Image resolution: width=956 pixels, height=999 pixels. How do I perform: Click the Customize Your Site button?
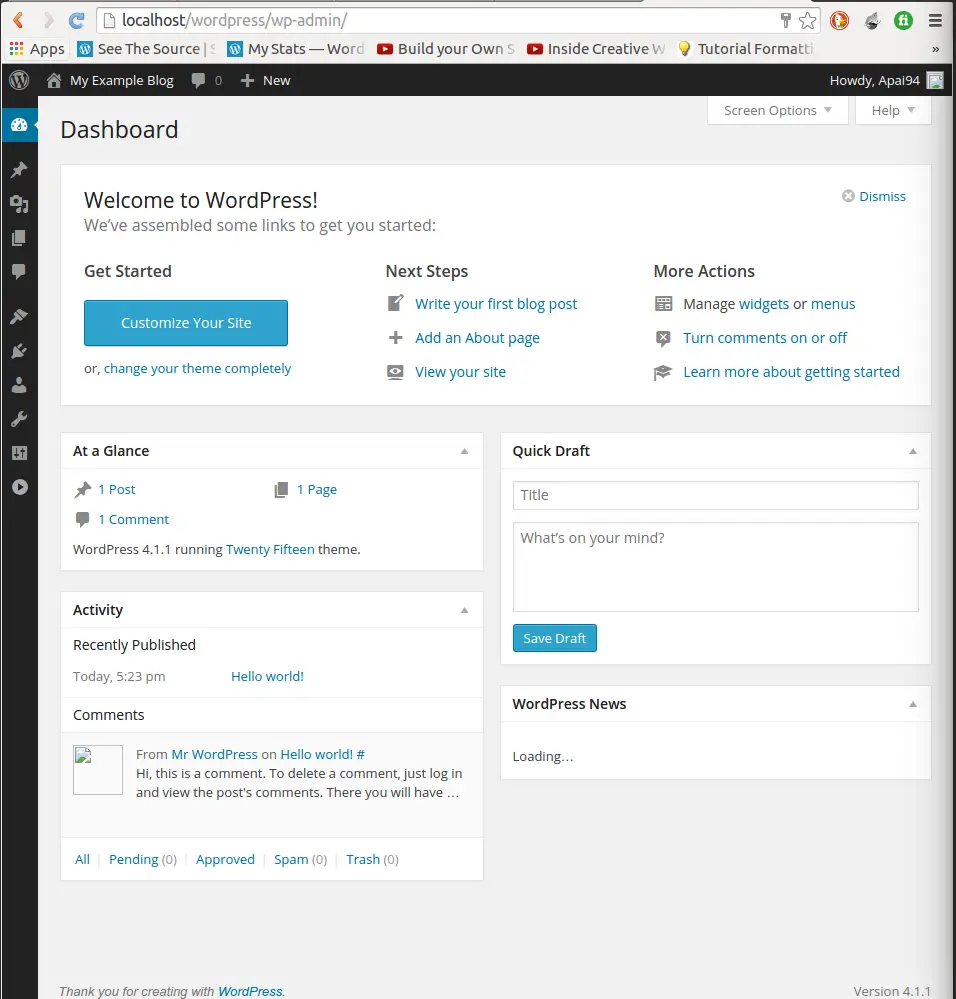(x=186, y=323)
